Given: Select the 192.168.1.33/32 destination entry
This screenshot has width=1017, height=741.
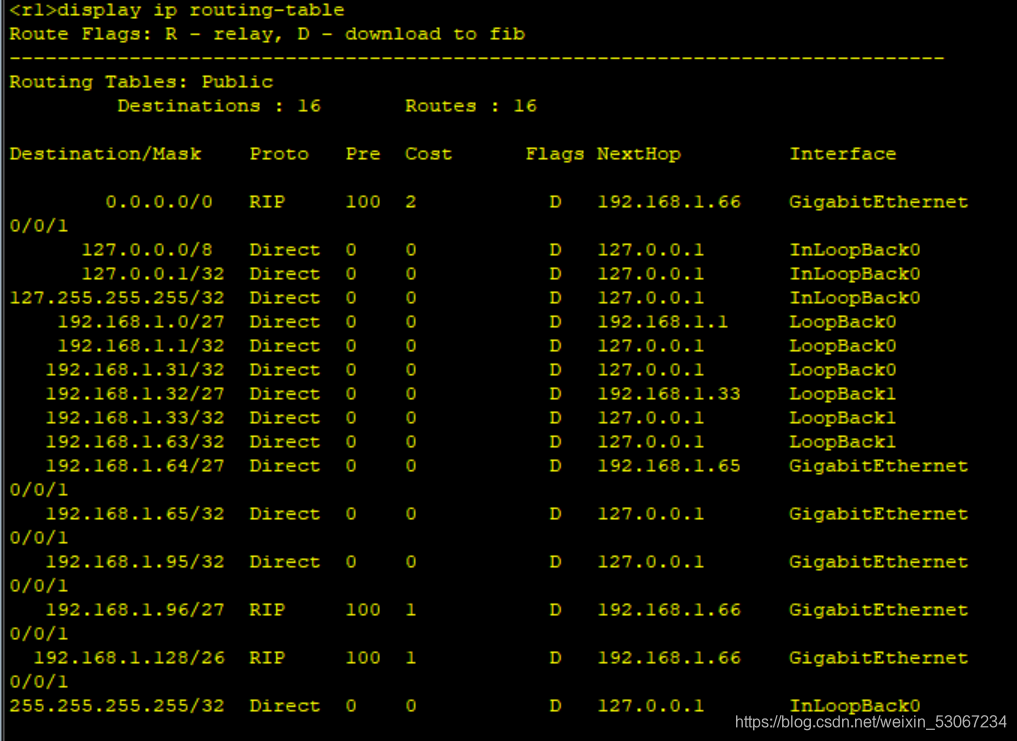Looking at the screenshot, I should [135, 418].
